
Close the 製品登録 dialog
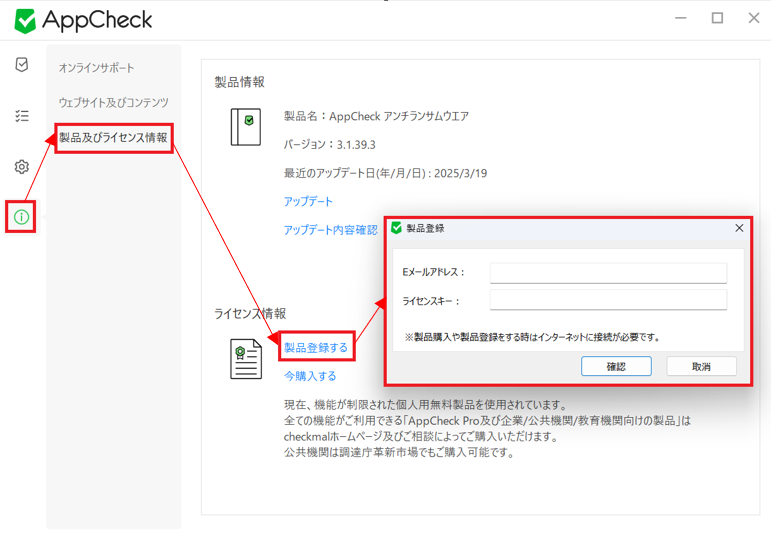(x=739, y=228)
